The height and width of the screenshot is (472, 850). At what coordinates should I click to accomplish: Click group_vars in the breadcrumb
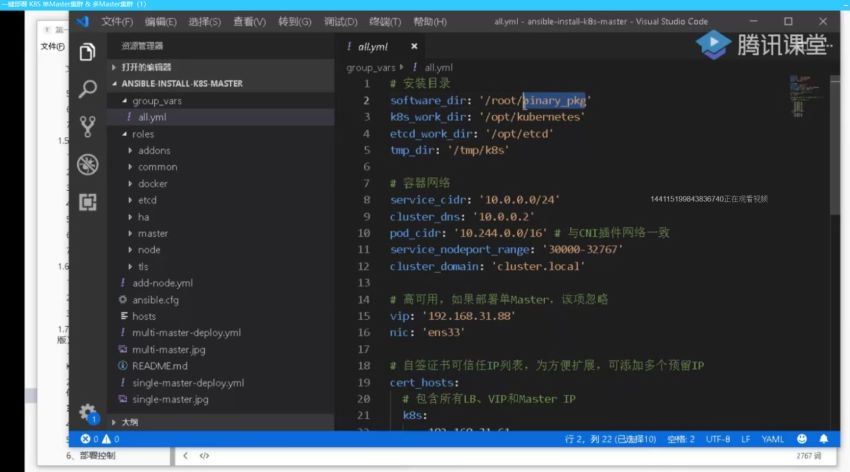371,68
